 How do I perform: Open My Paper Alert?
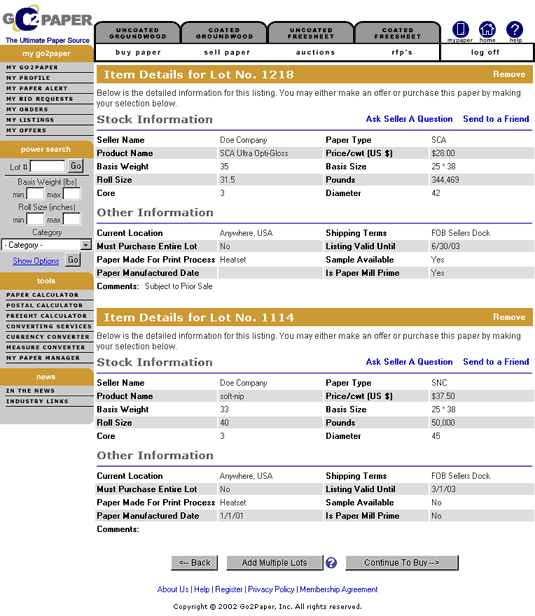(x=37, y=88)
